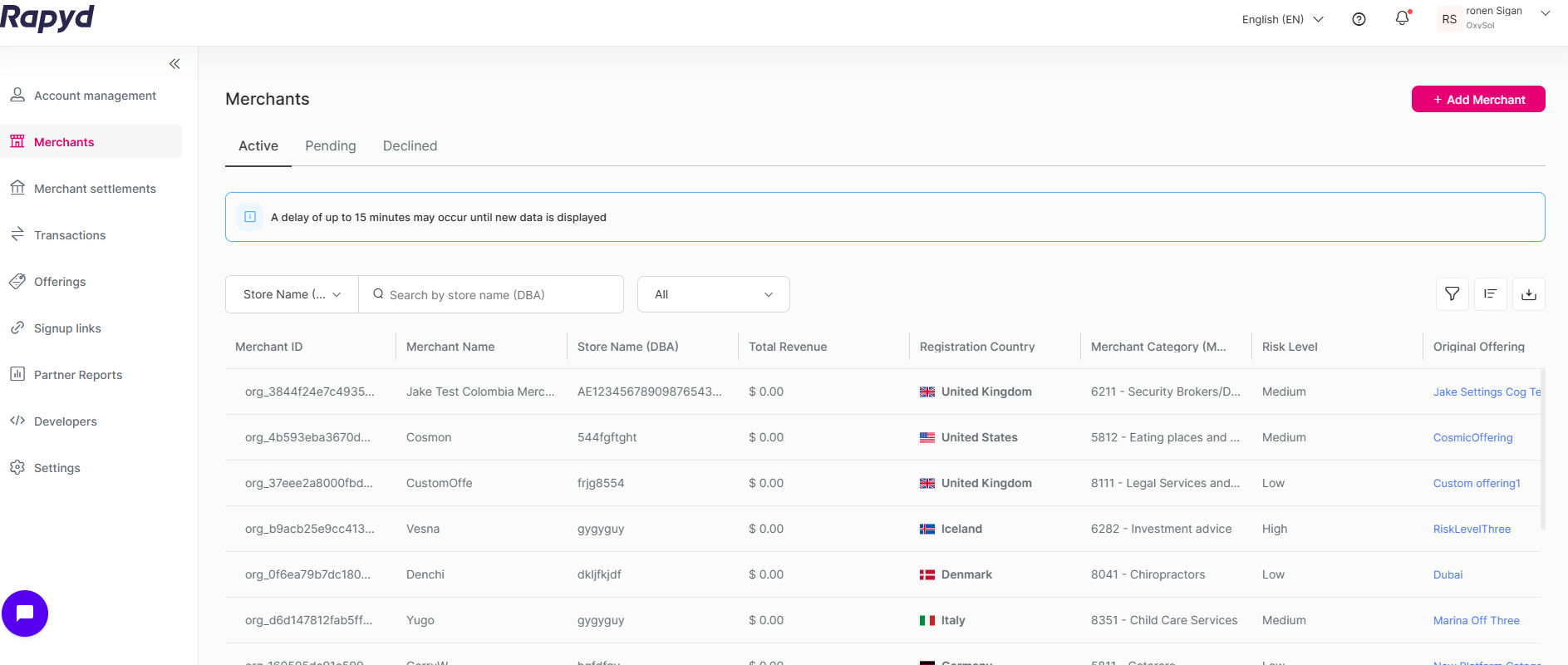This screenshot has width=1568, height=665.
Task: Click the Settings gear icon in sidebar
Action: 17,467
